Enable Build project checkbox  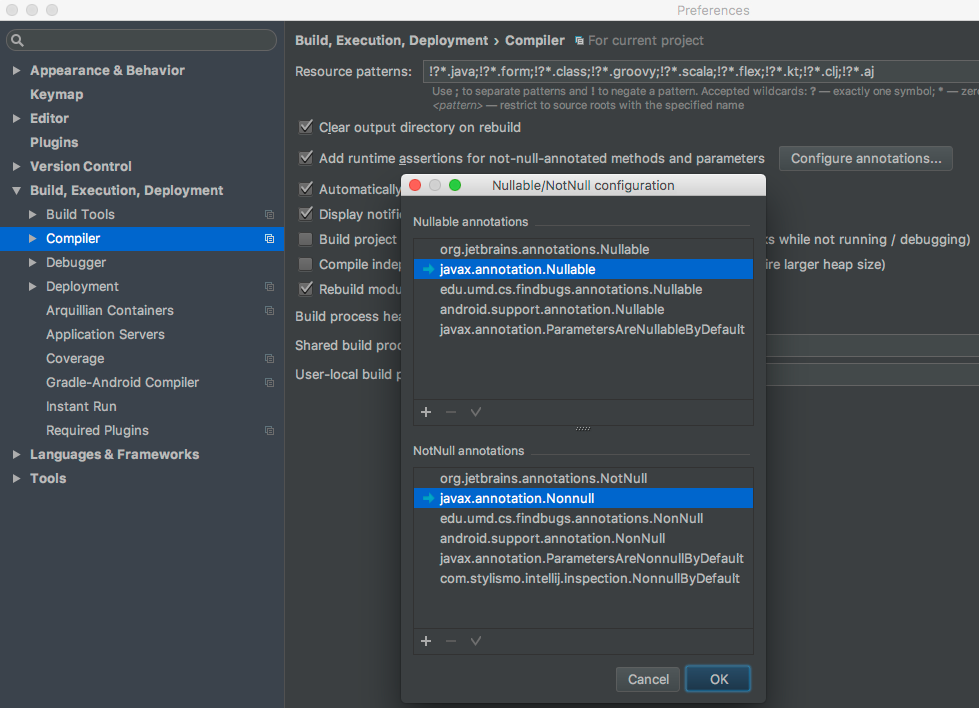(x=306, y=239)
